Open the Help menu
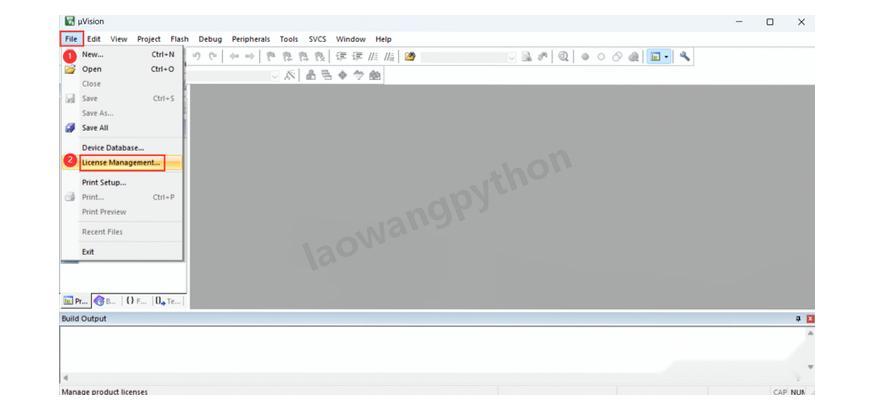 (x=383, y=39)
